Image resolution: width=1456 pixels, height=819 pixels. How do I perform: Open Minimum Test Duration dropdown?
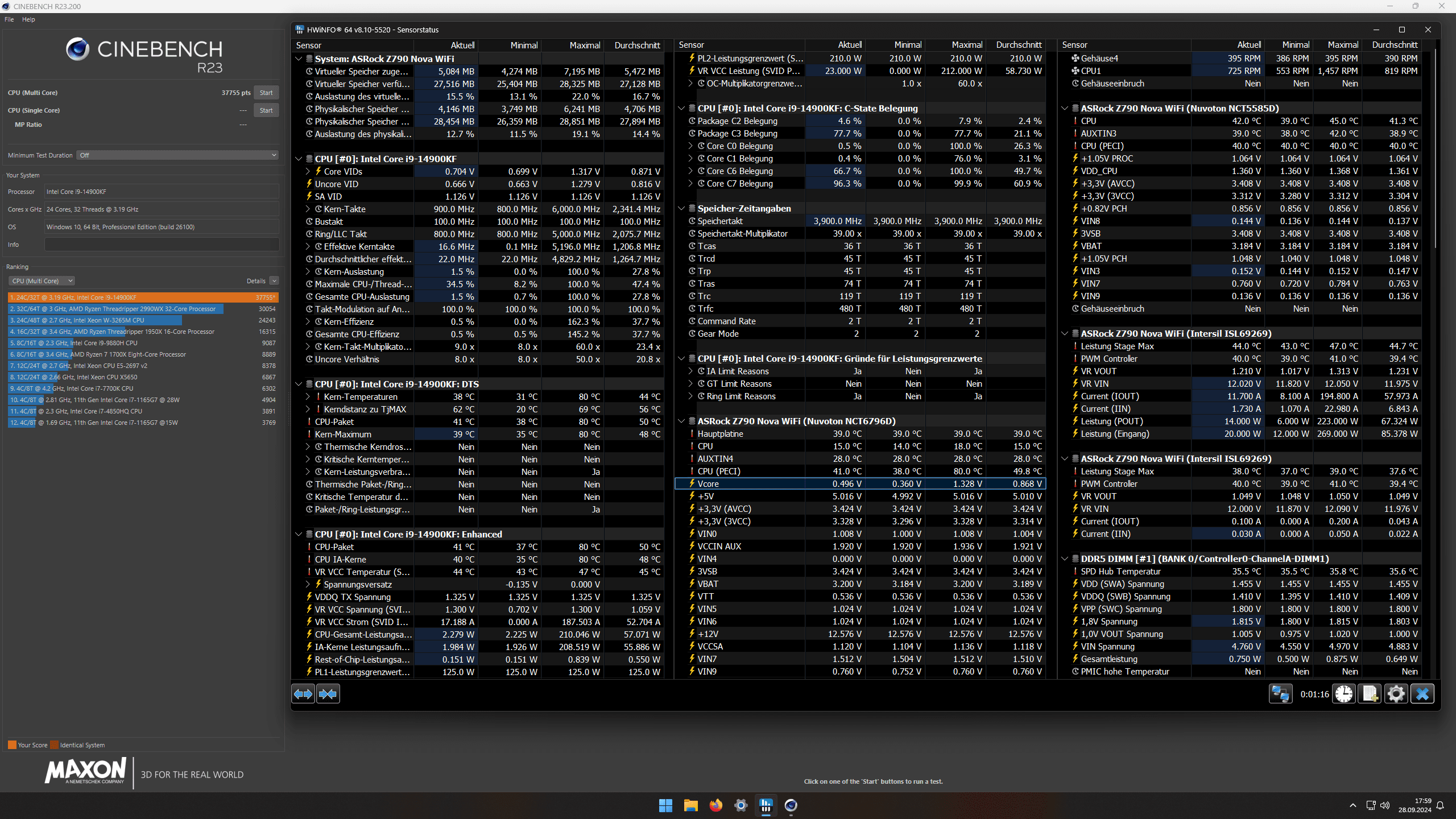[178, 155]
